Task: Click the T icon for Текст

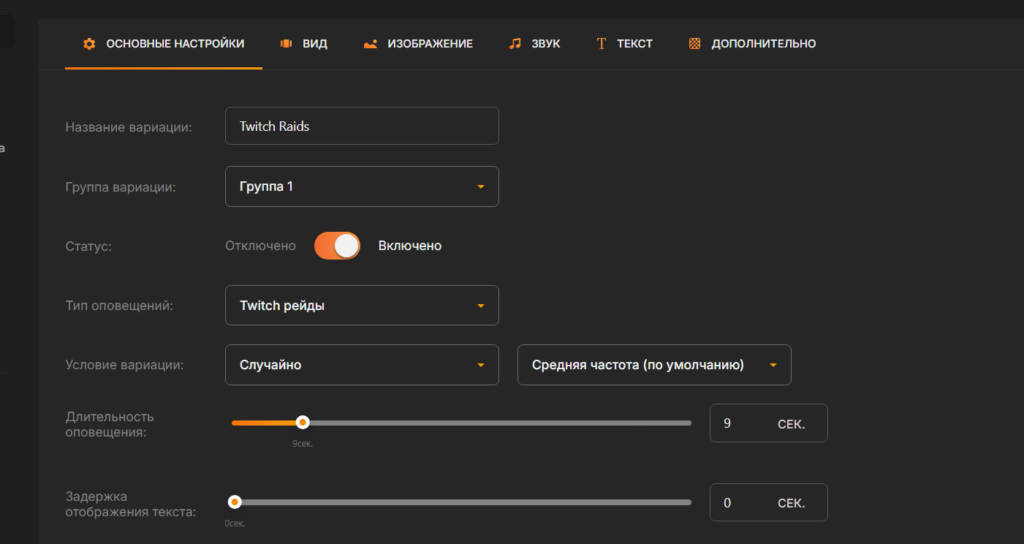Action: tap(601, 44)
